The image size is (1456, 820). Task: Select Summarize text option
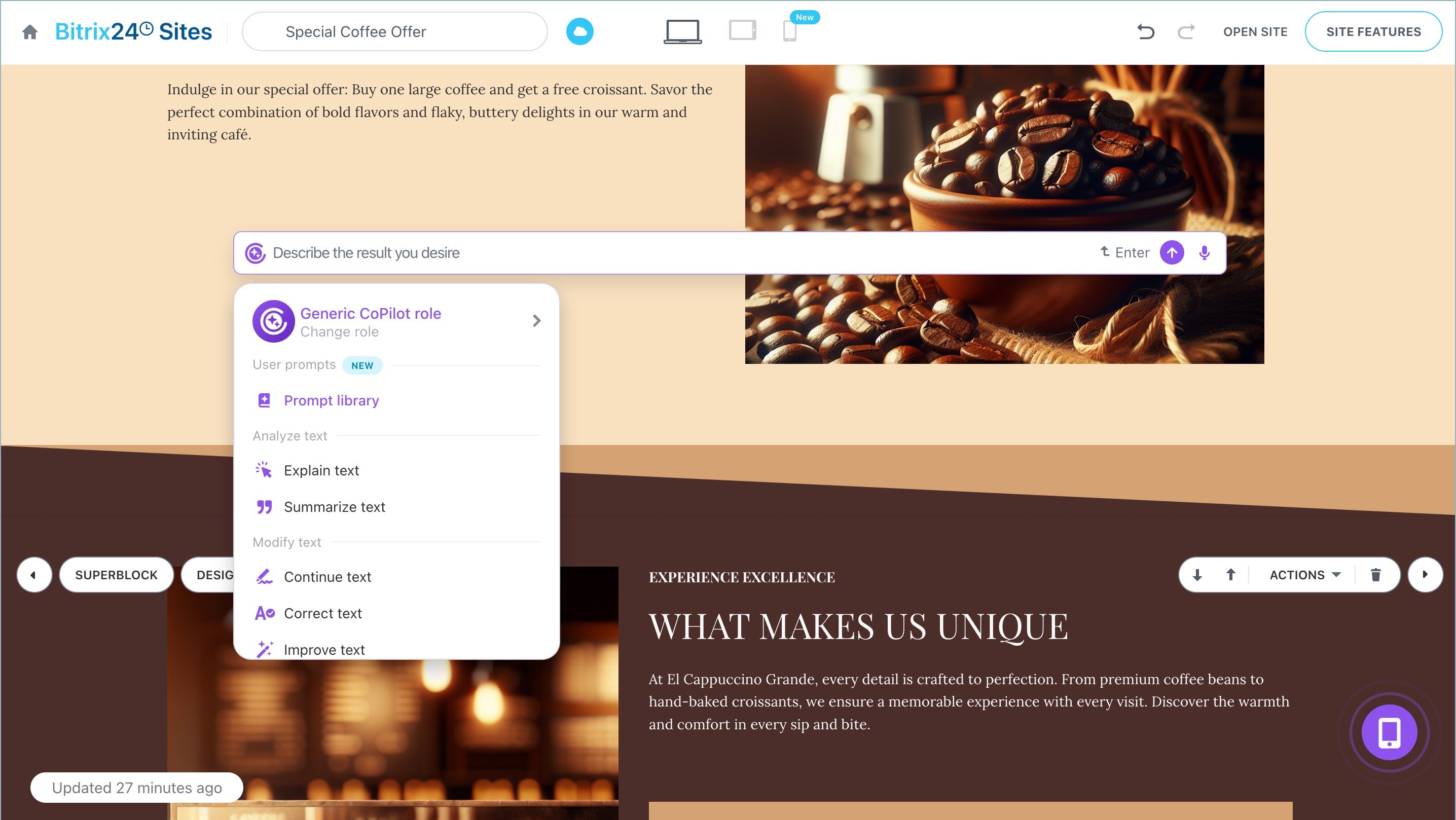click(334, 507)
